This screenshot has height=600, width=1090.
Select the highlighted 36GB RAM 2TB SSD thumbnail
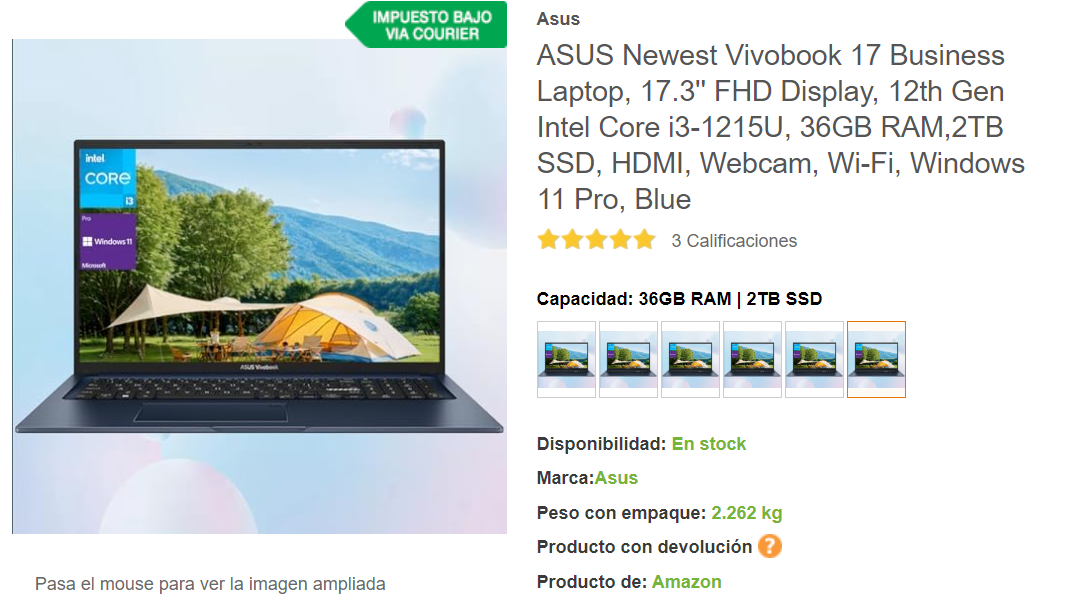[876, 359]
